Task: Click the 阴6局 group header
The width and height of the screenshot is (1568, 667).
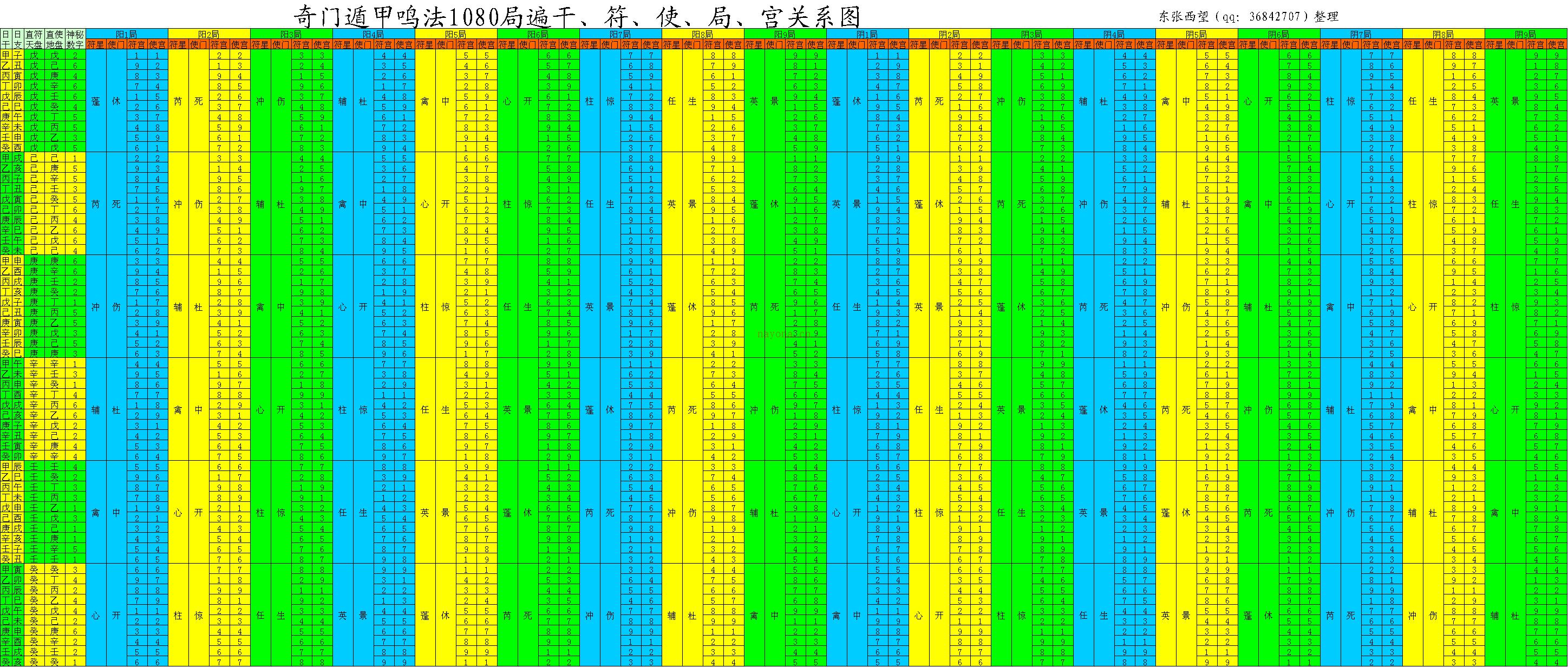Action: click(x=1278, y=34)
